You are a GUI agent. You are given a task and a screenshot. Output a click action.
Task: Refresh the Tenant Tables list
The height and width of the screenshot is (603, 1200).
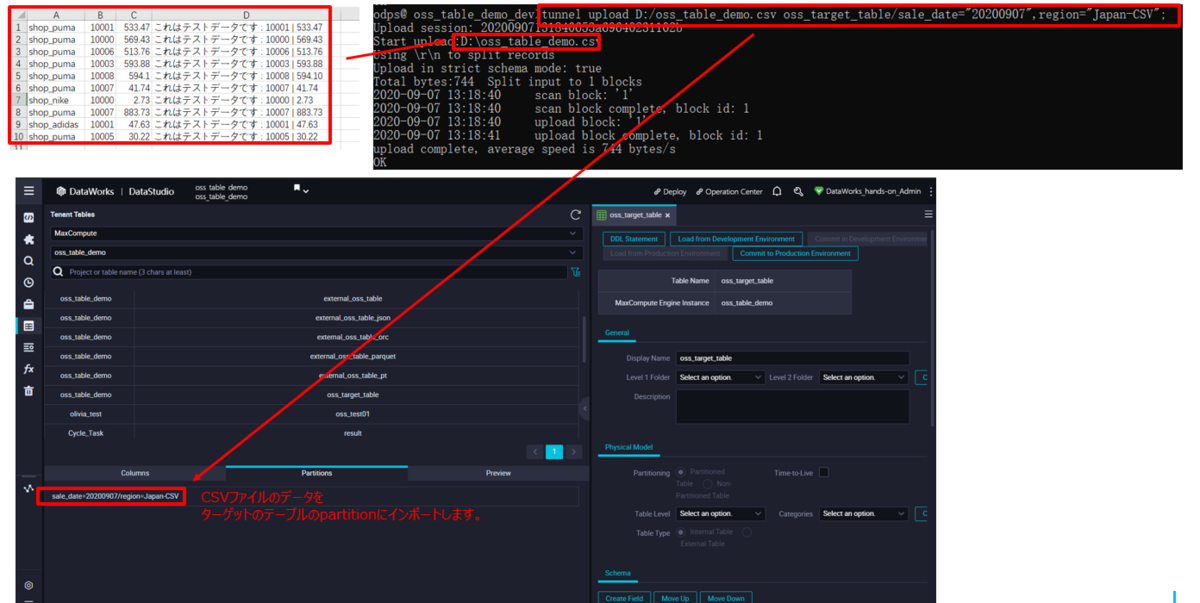point(575,214)
